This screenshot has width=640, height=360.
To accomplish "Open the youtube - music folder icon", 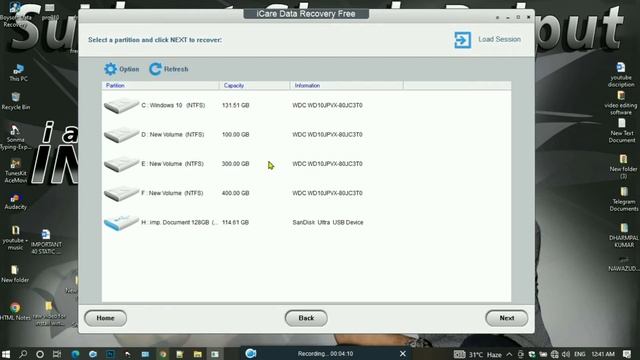I will click(x=15, y=238).
